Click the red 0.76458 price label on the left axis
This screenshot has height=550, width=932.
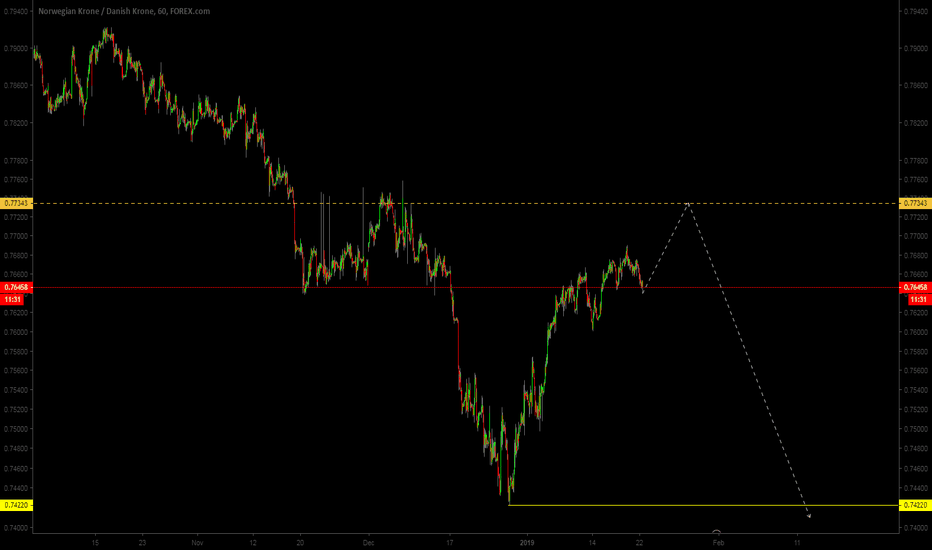(x=16, y=287)
